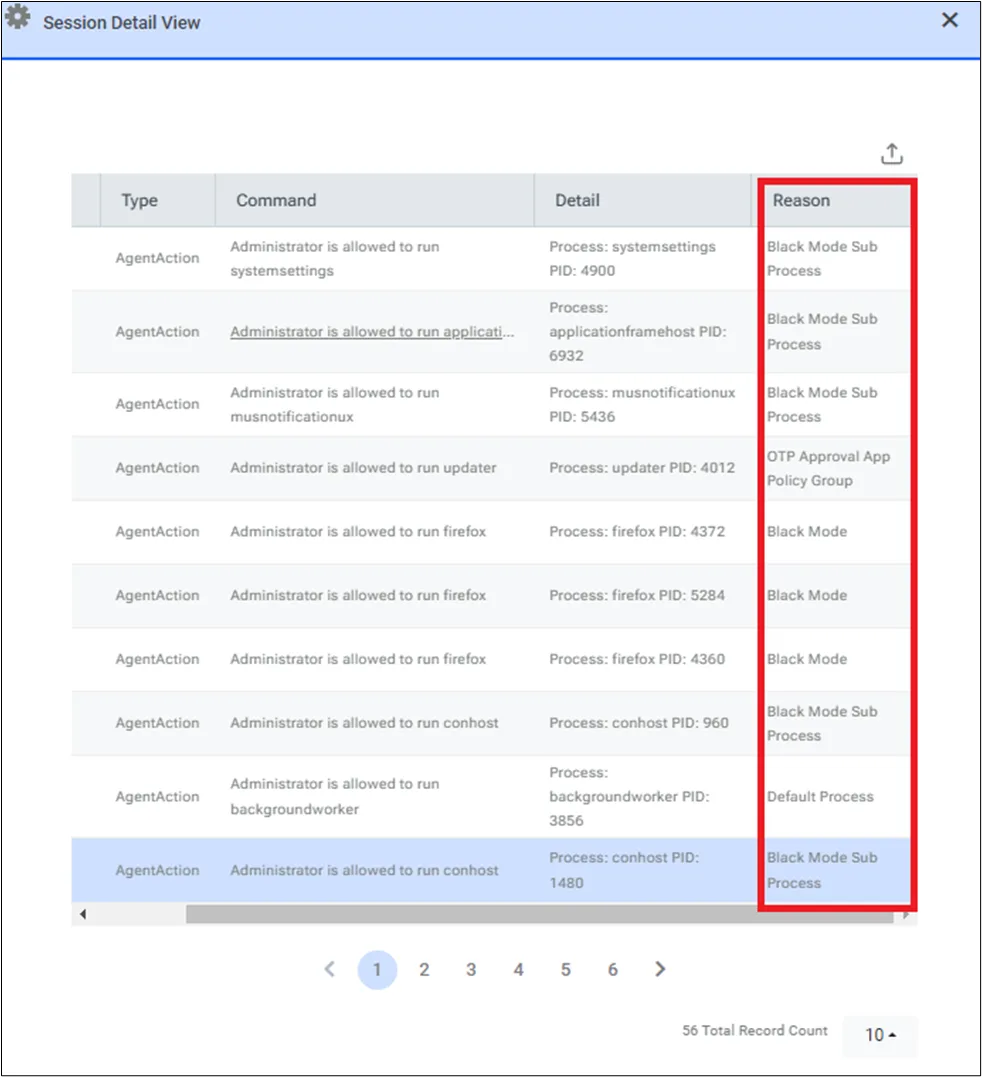Go to the previous page with the left chevron
Screen dimensions: 982x1077
[x=330, y=969]
